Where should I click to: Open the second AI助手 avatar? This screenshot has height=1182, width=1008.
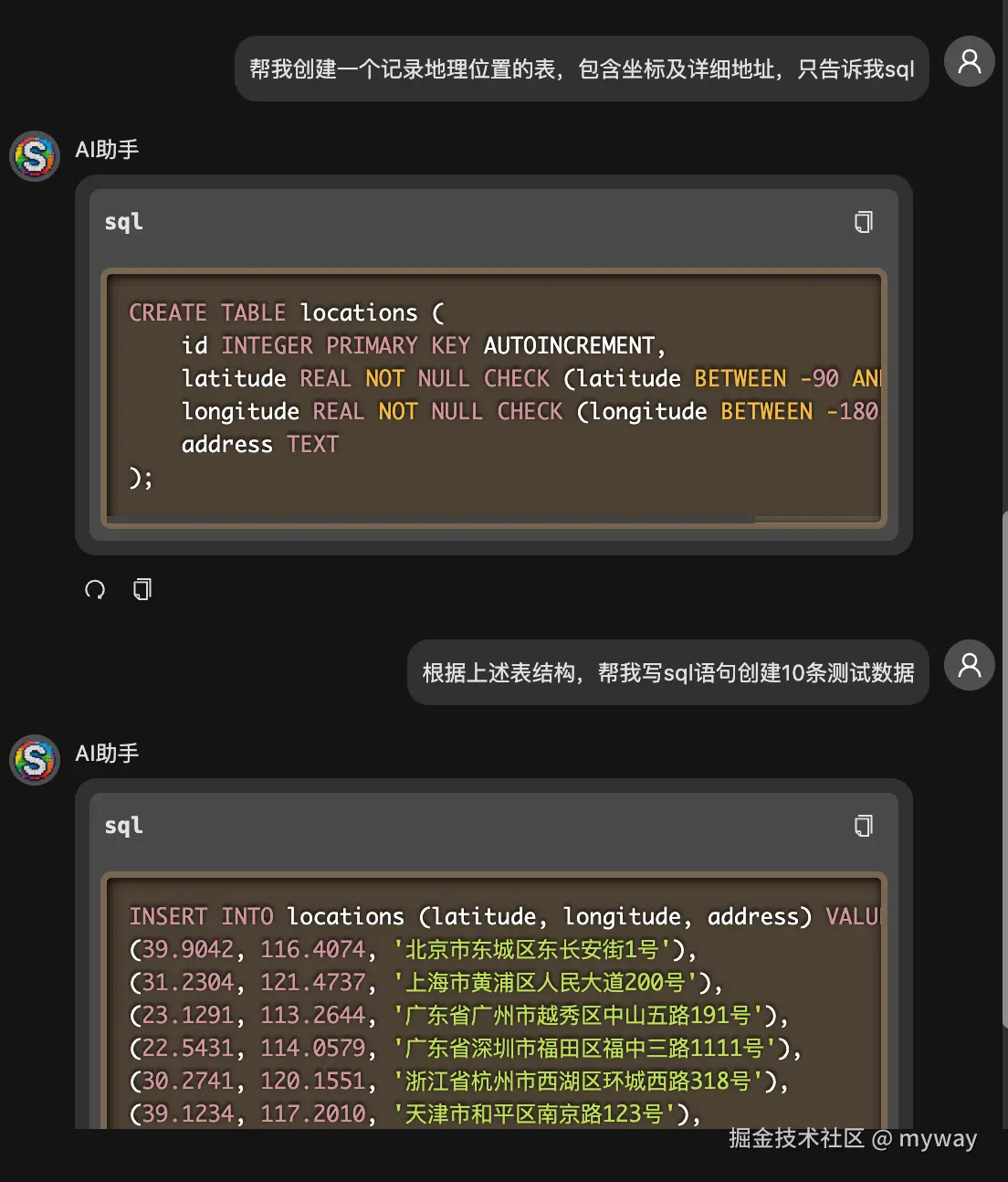(35, 759)
